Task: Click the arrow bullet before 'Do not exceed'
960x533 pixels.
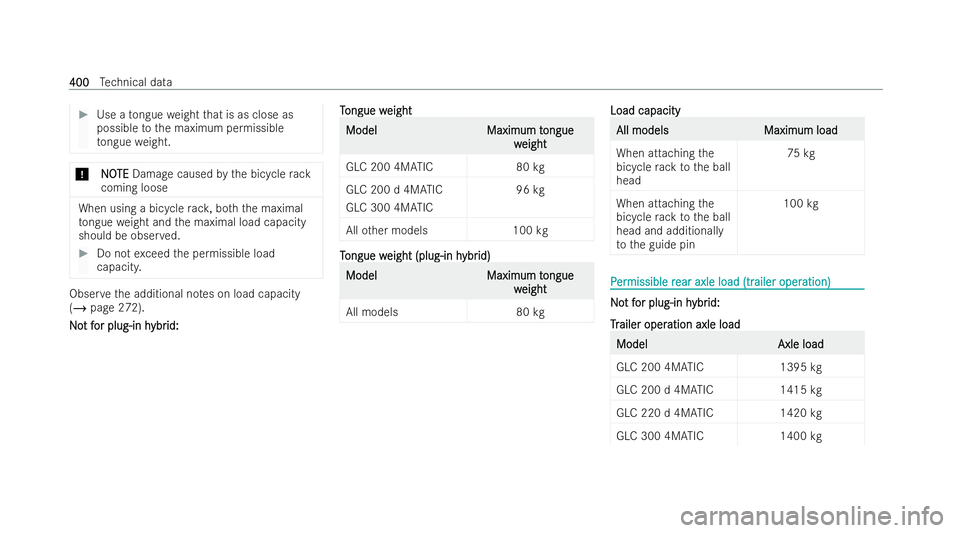Action: [84, 253]
